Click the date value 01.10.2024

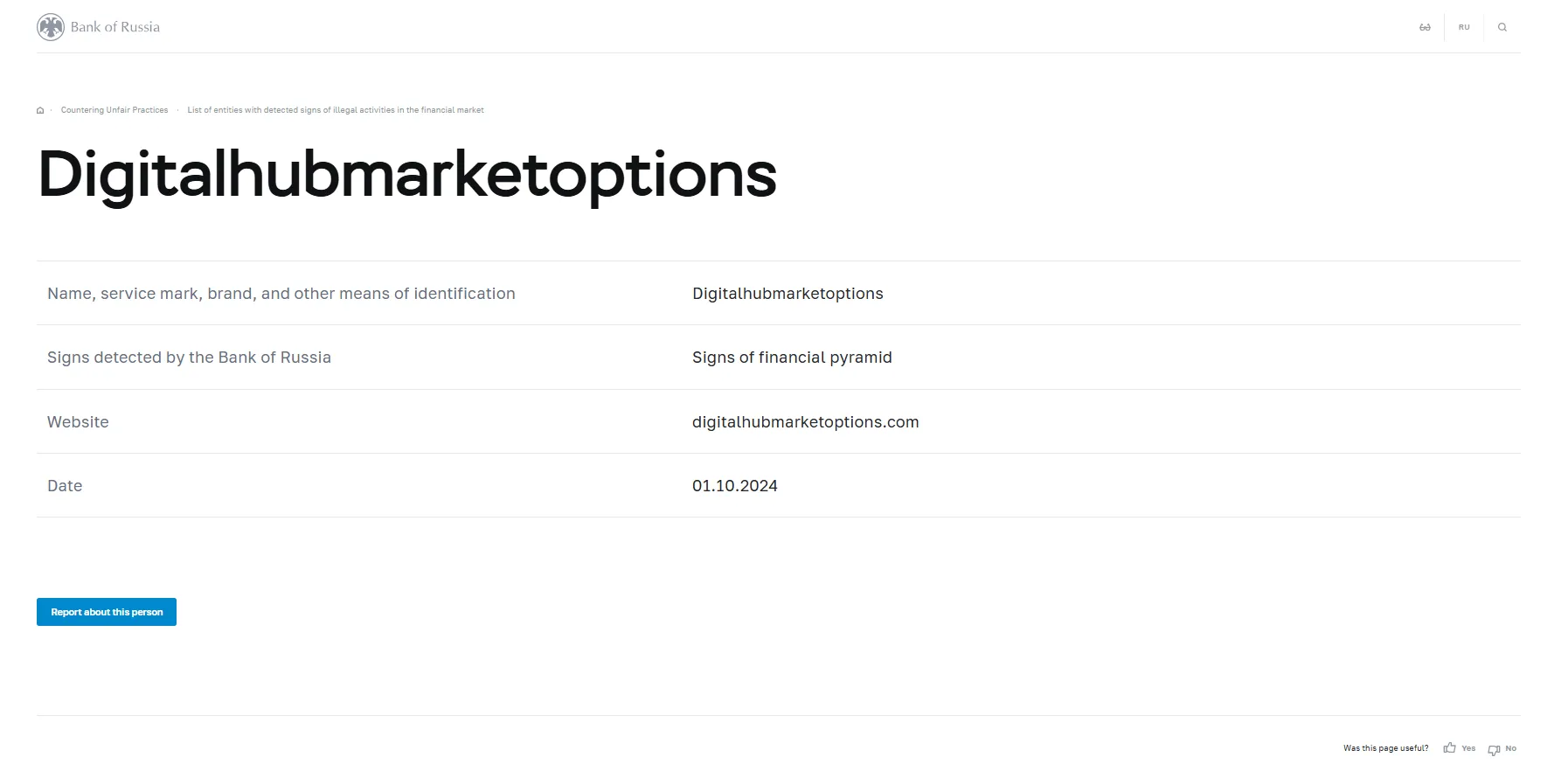(734, 486)
